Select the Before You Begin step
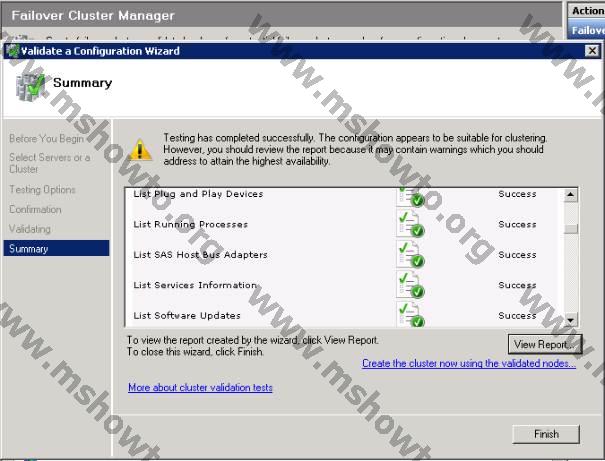The image size is (605, 461). pyautogui.click(x=46, y=138)
